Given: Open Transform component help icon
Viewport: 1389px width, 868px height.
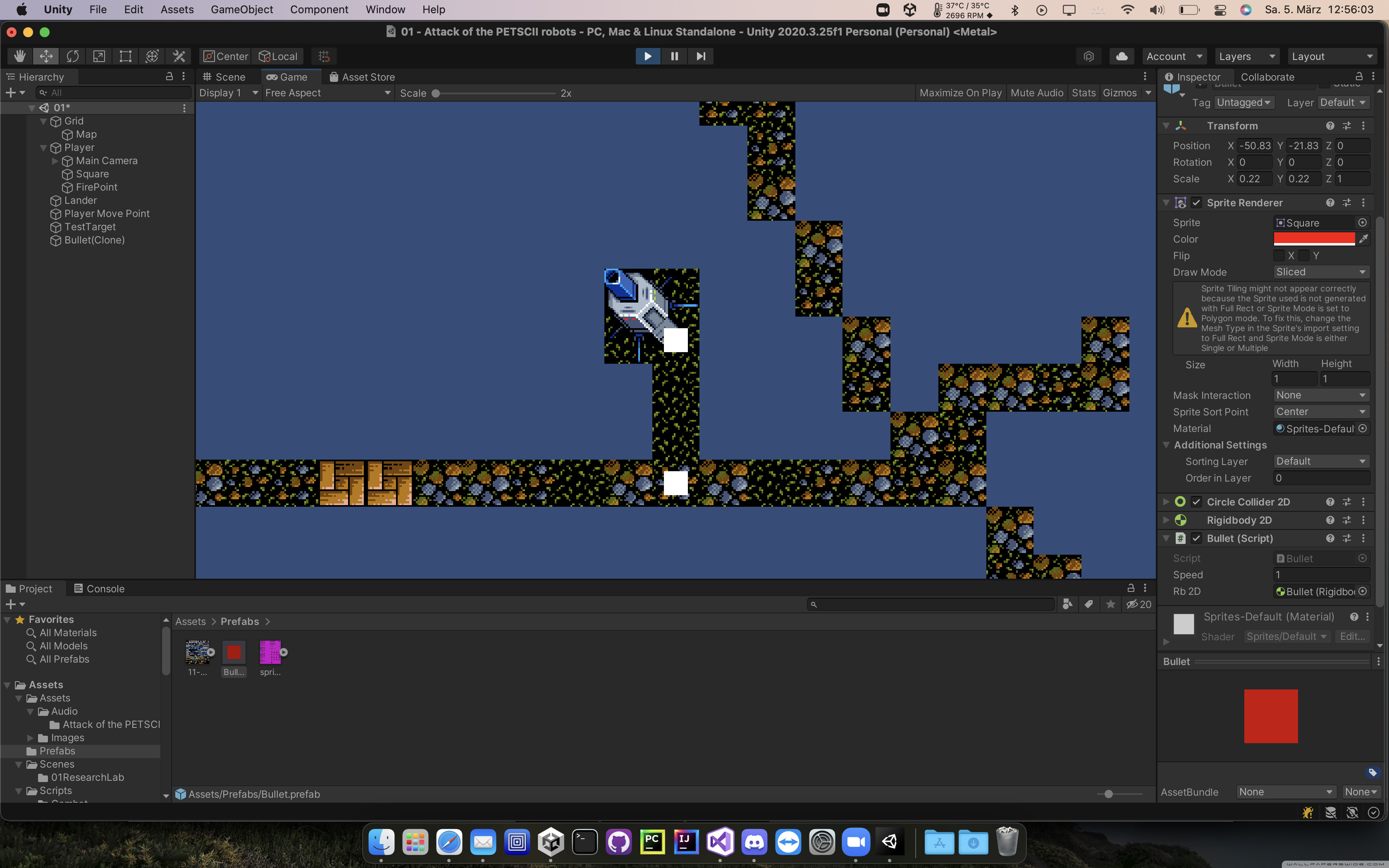Looking at the screenshot, I should pyautogui.click(x=1330, y=126).
